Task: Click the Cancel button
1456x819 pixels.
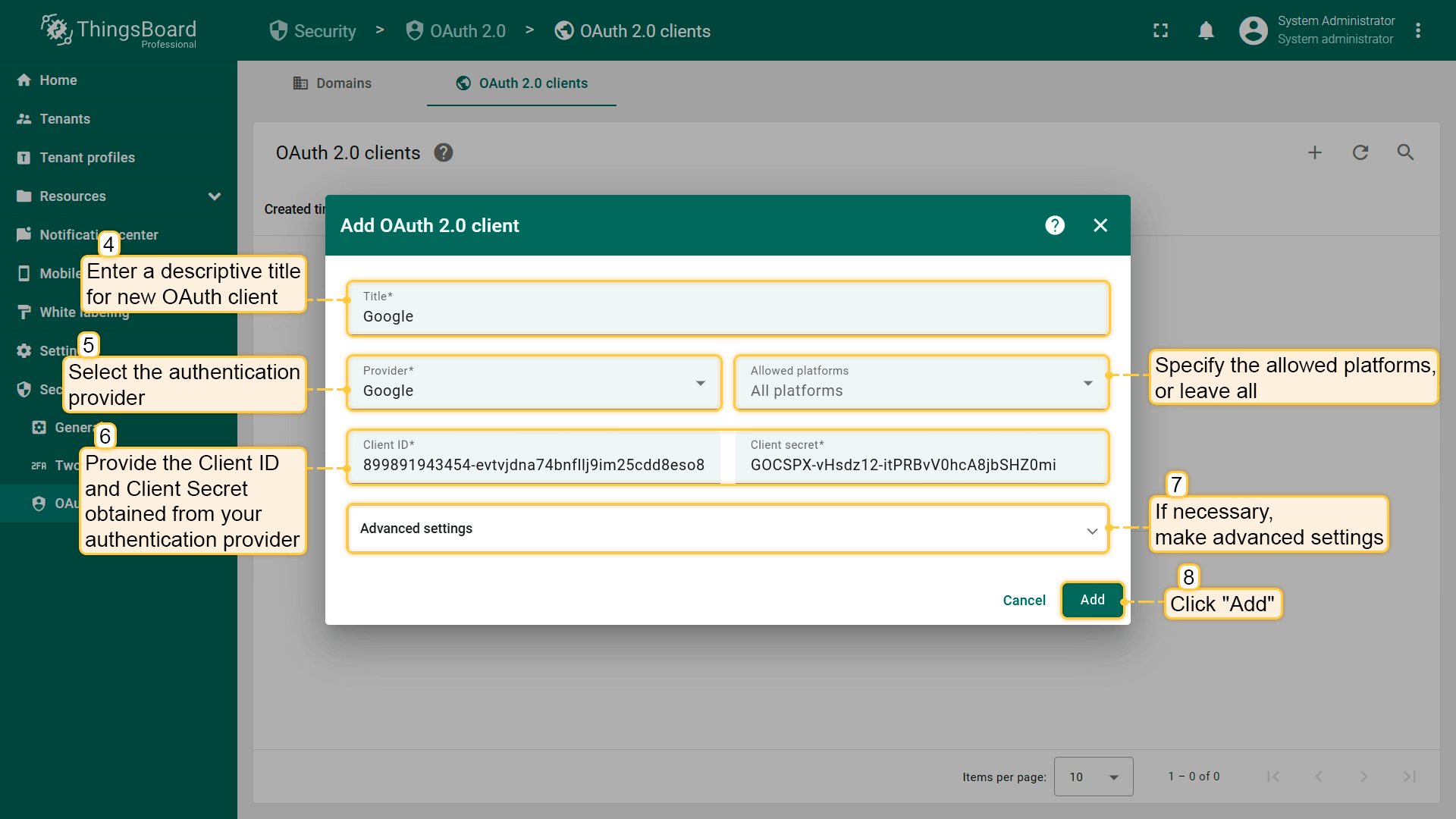Action: point(1024,601)
